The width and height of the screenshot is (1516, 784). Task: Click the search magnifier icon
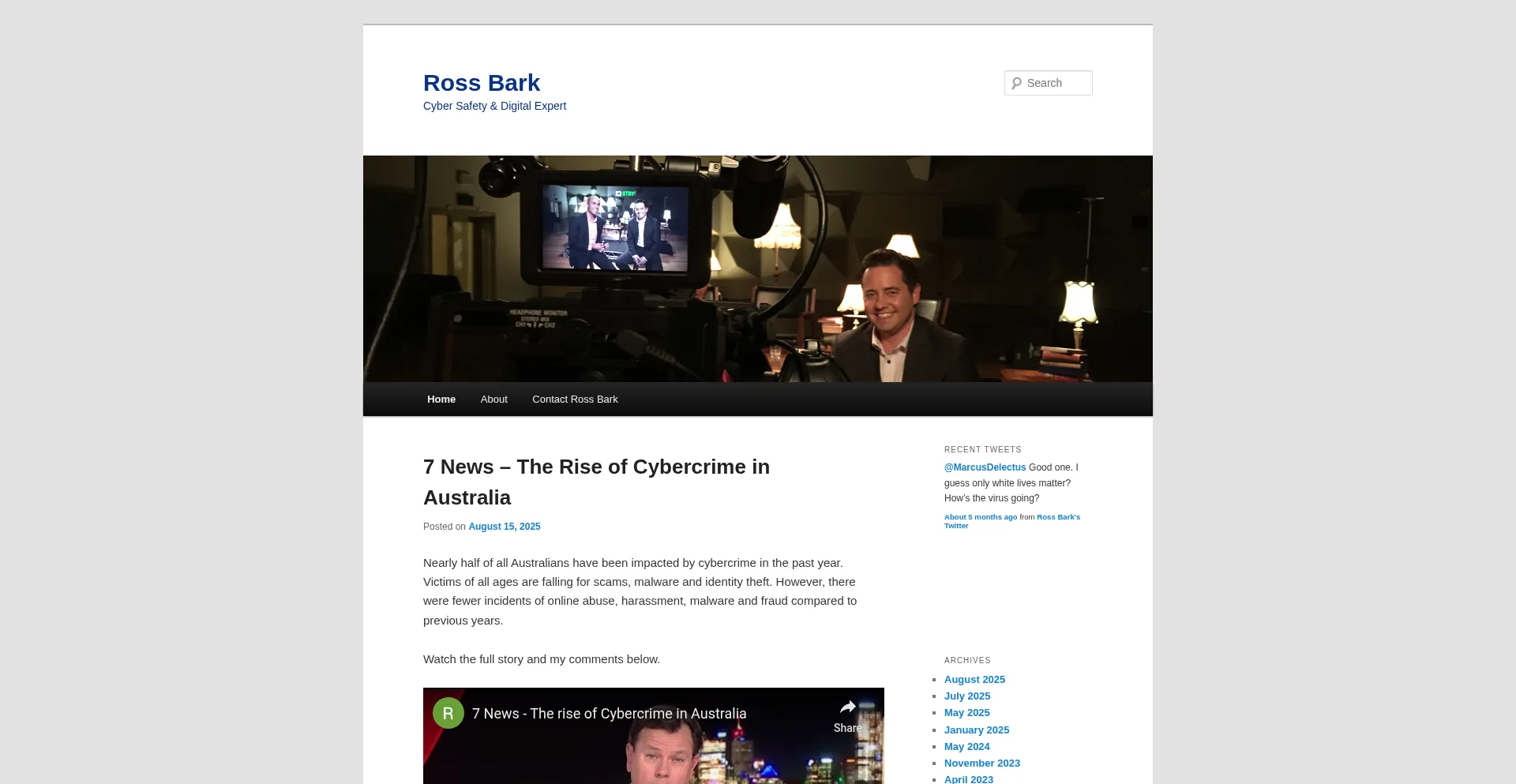1016,83
